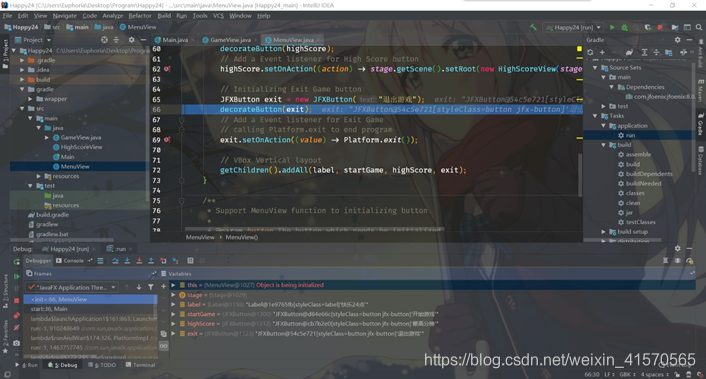Run Happy24 with green play icon
This screenshot has width=706, height=379.
[612, 27]
